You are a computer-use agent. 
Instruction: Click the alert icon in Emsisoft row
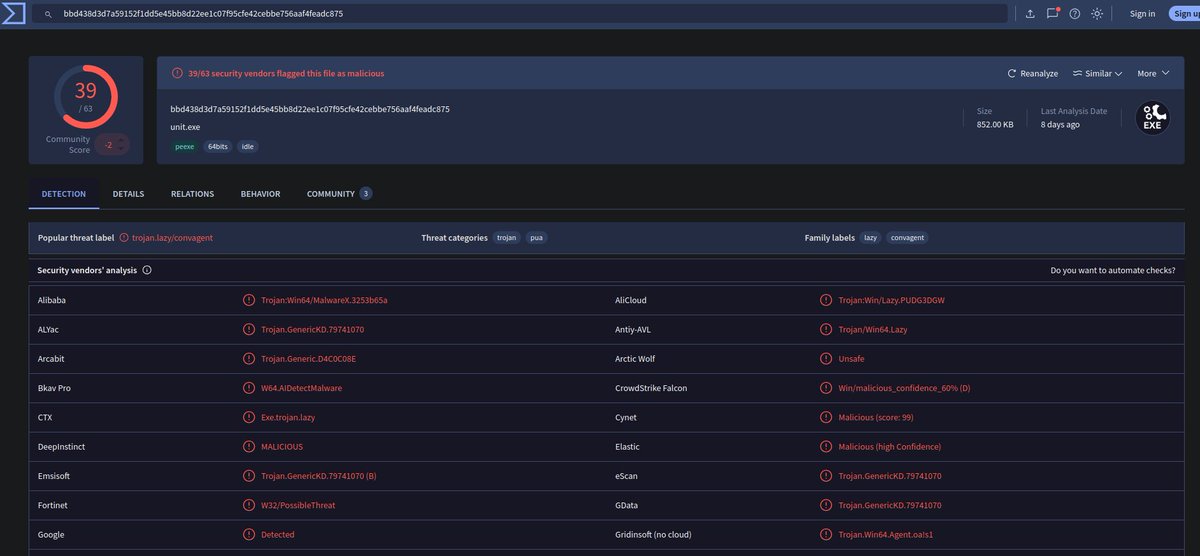tap(249, 476)
